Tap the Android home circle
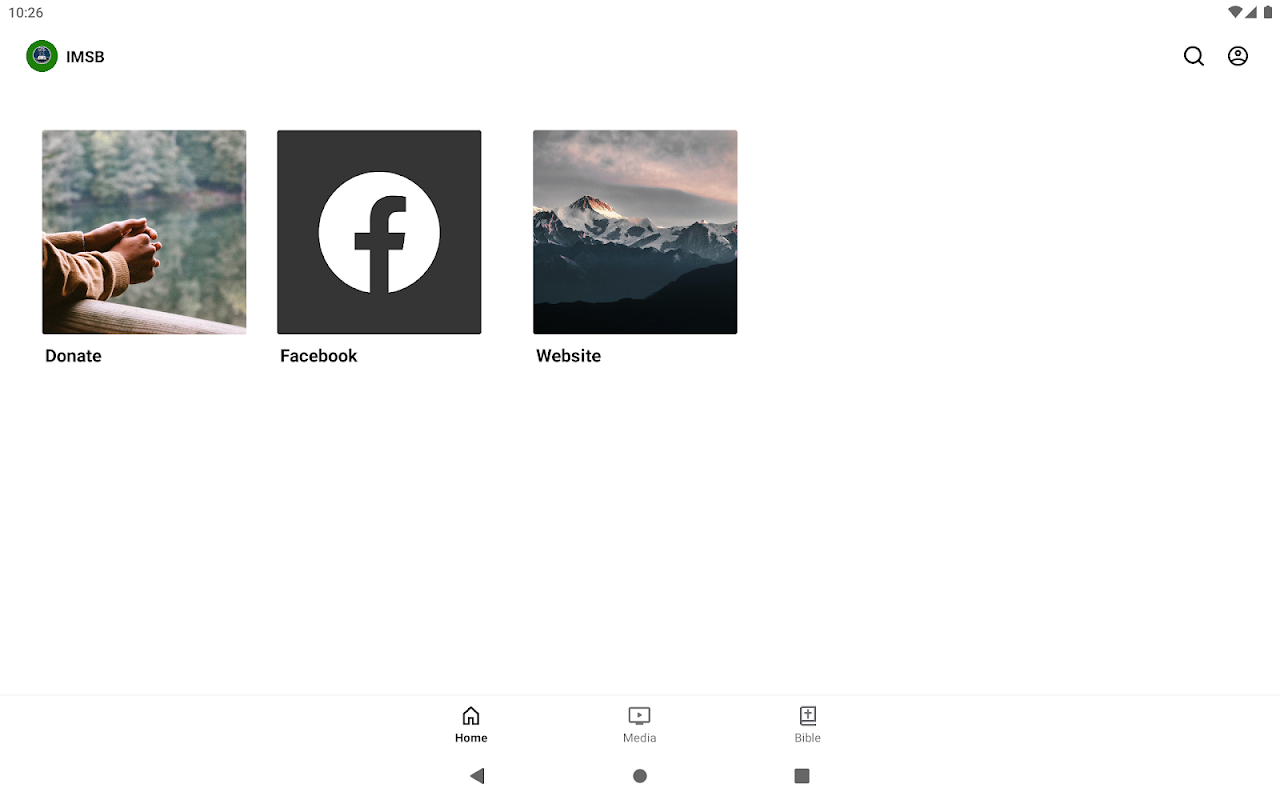 [x=640, y=776]
